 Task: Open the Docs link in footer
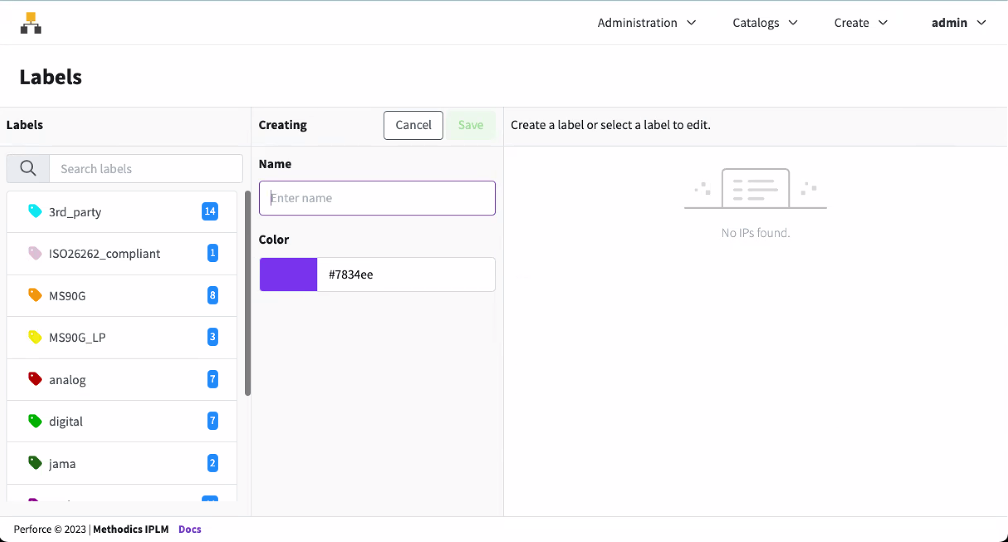(x=190, y=529)
